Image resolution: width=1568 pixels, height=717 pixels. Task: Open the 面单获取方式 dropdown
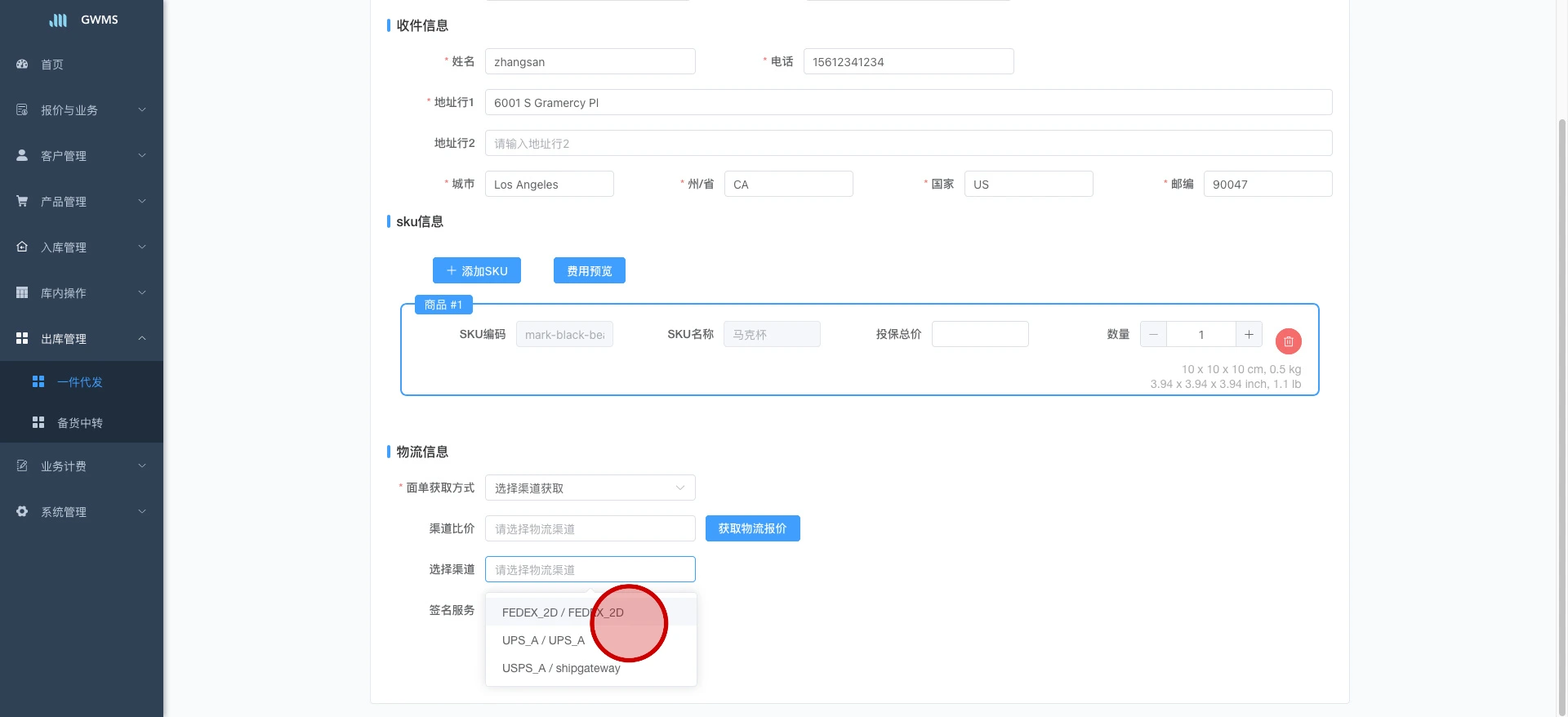[x=590, y=488]
